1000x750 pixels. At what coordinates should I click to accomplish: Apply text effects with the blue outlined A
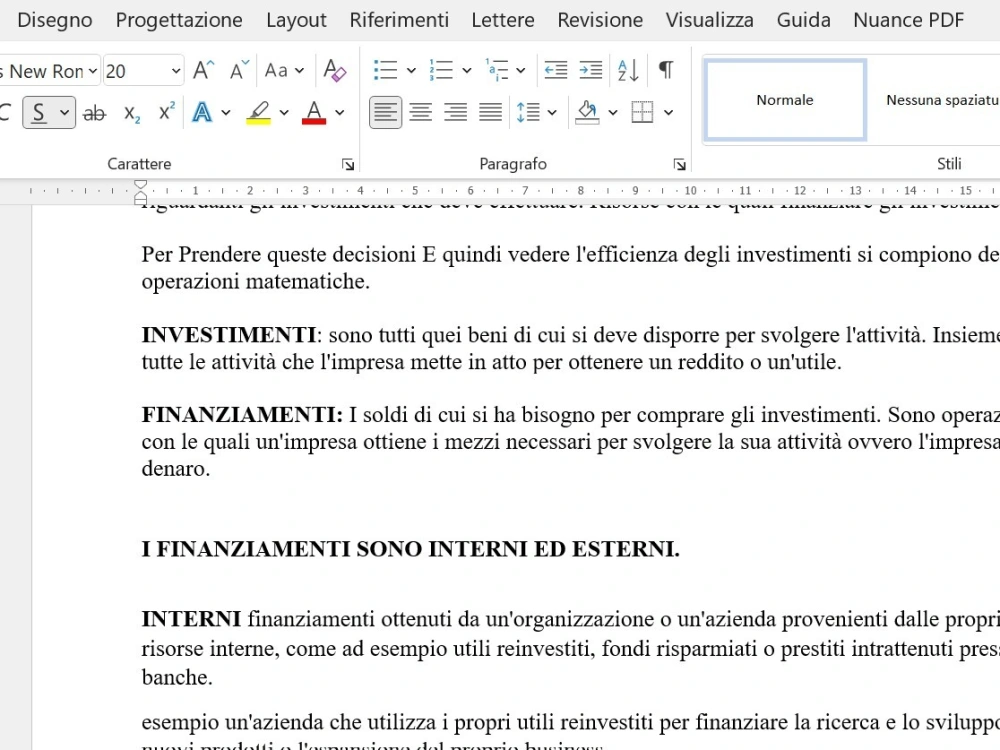(202, 113)
